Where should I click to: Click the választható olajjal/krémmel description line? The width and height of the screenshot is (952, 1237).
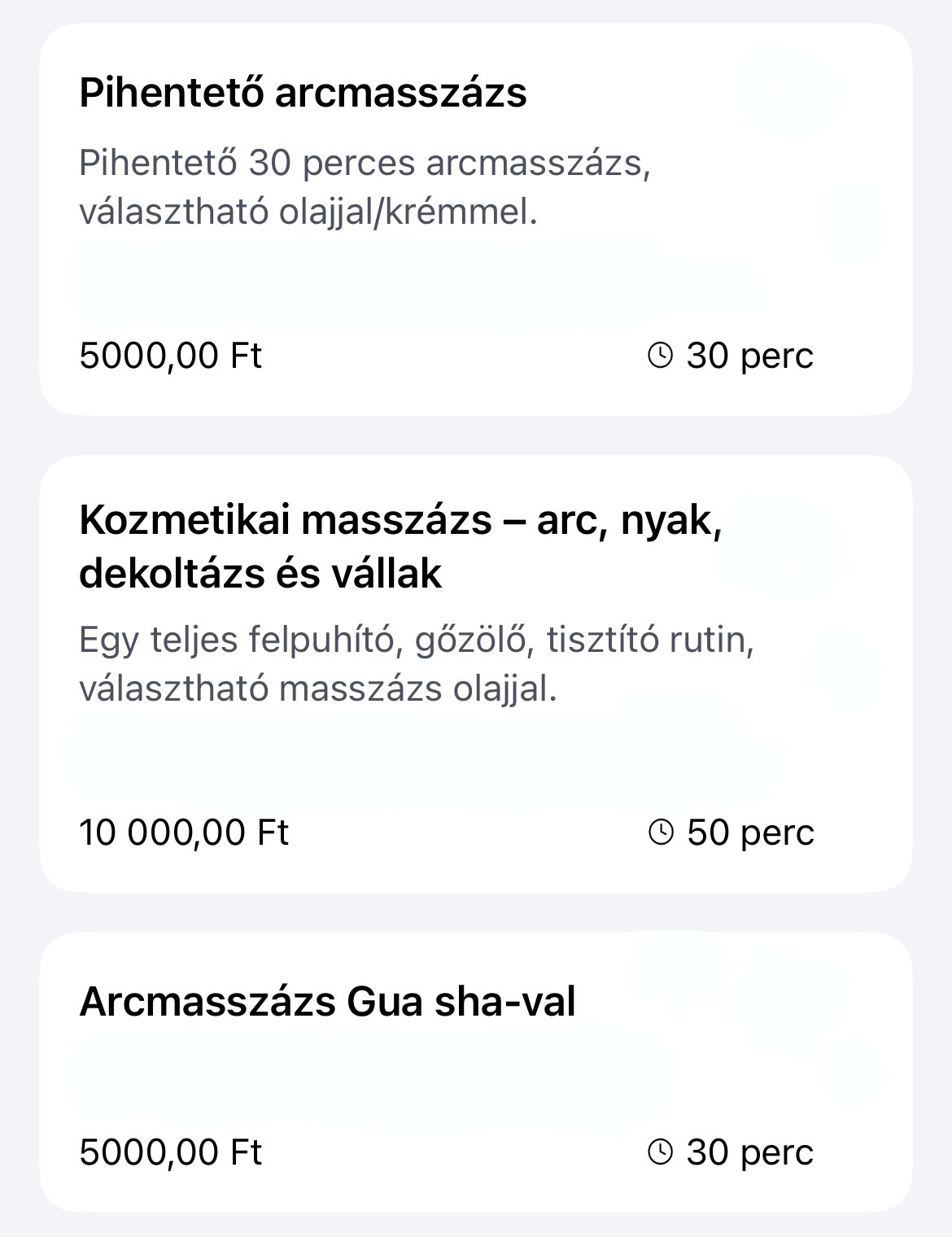308,213
